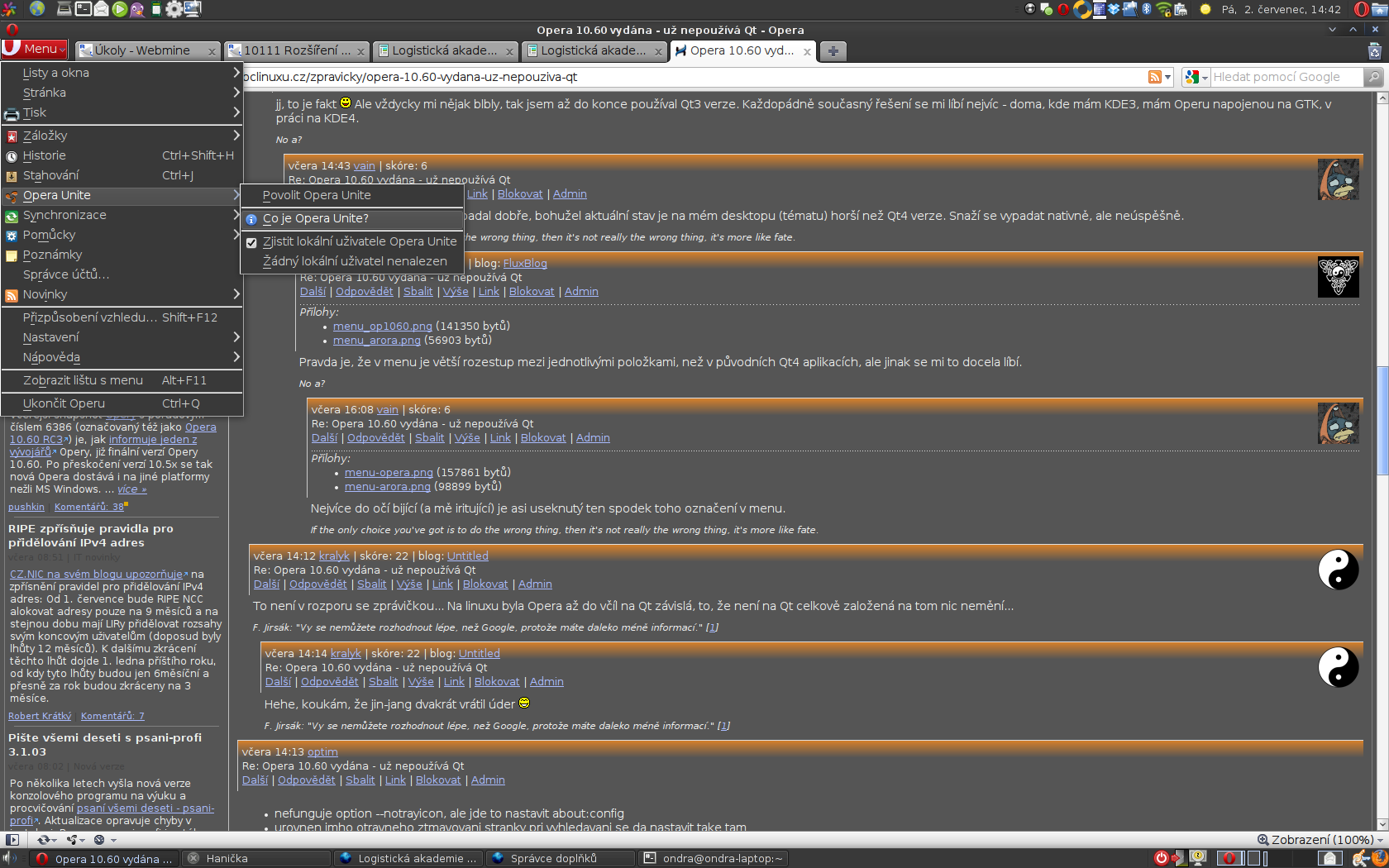
Task: Open the FluxBlog blog link
Action: (525, 263)
